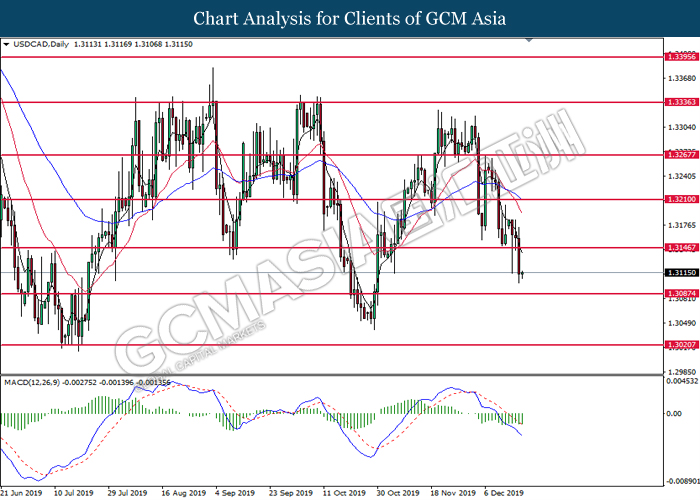The height and width of the screenshot is (500, 700).
Task: Select the 1.31467 red level label
Action: (x=680, y=248)
